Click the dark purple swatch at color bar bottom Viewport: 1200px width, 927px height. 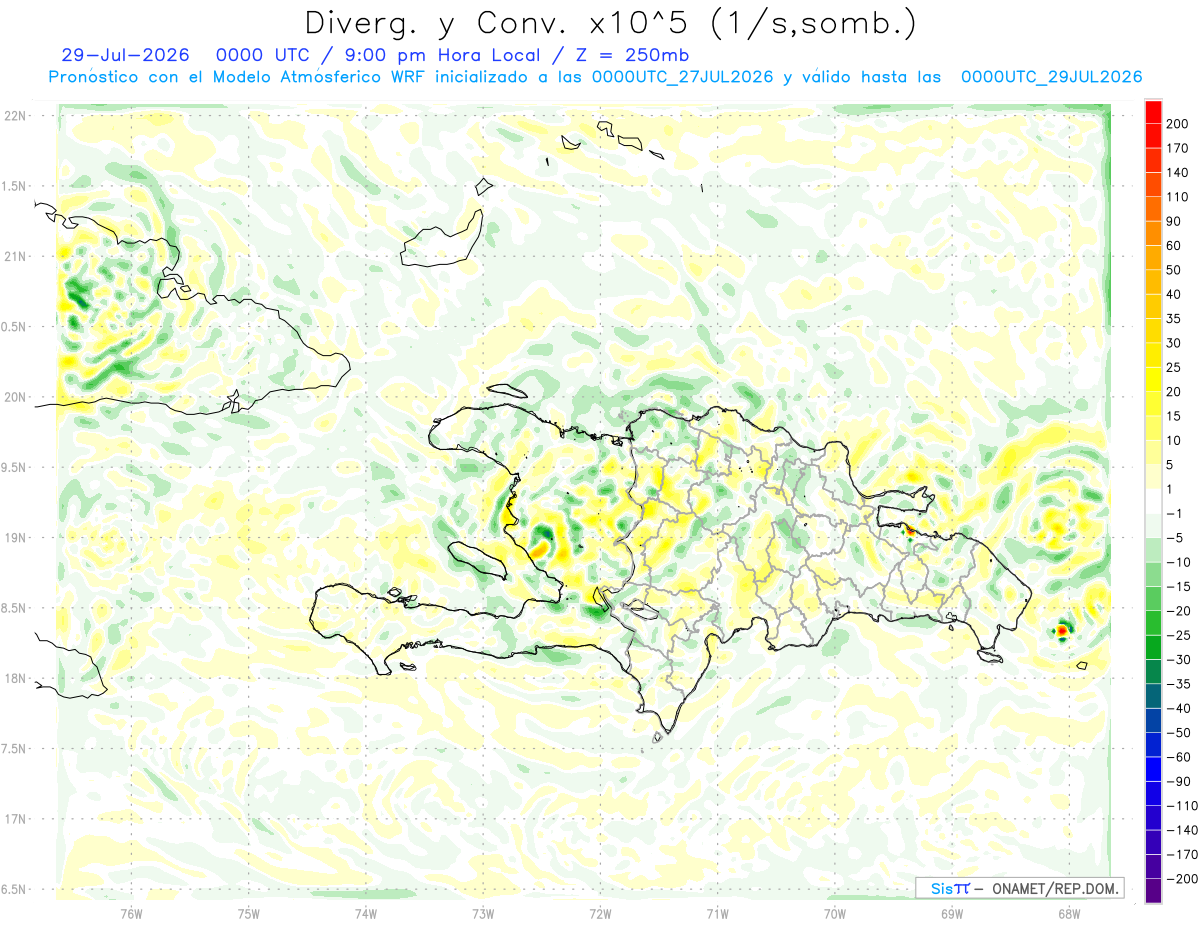coord(1153,891)
